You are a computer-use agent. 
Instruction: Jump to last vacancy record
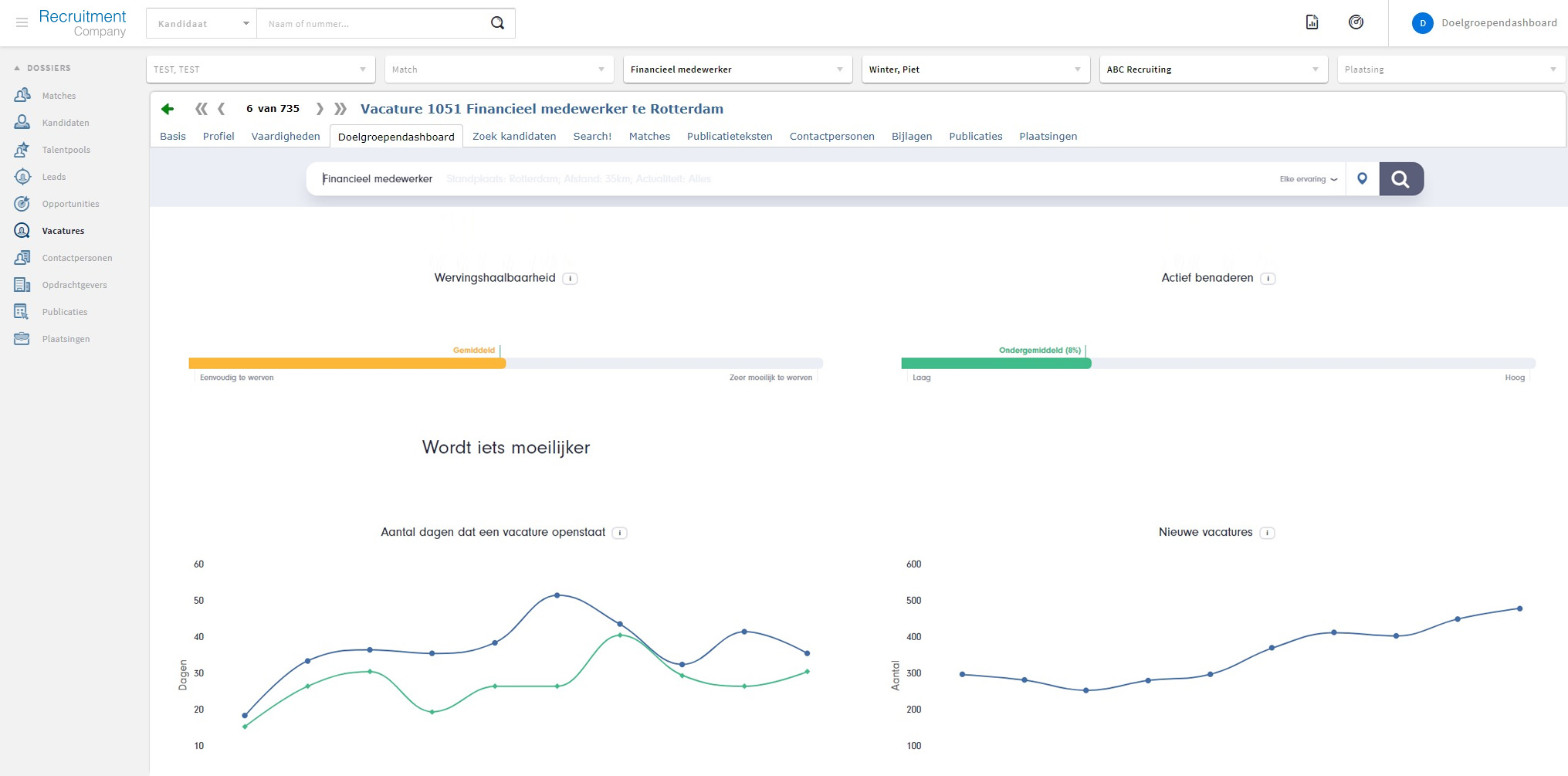click(340, 109)
